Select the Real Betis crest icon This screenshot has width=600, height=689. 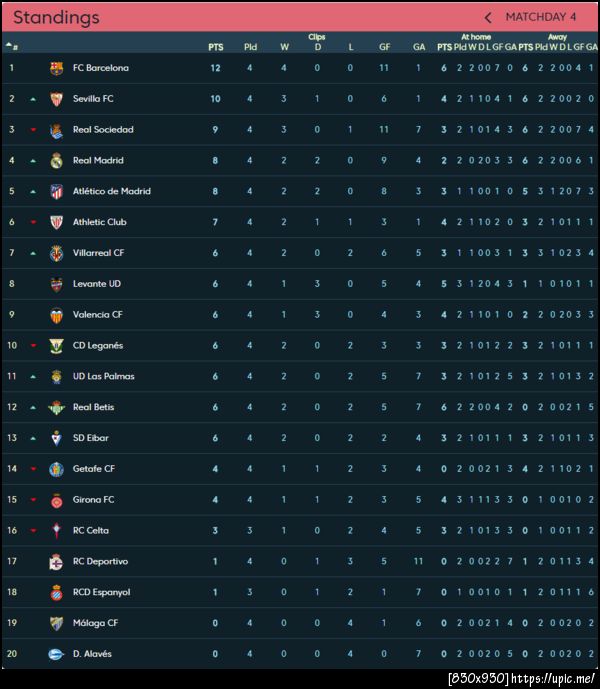56,407
